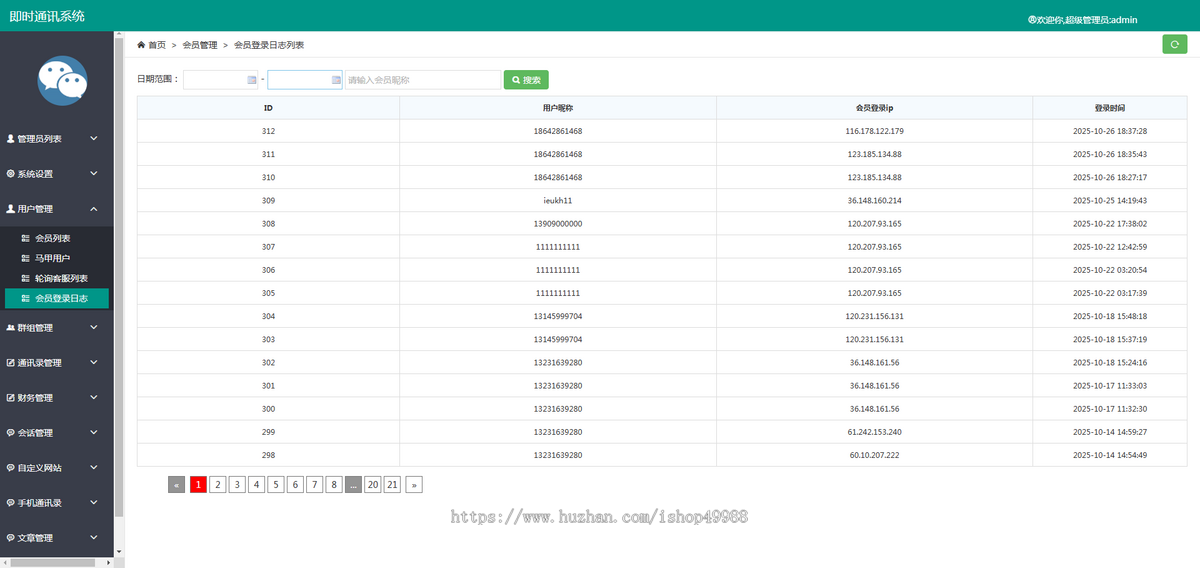Open the end date calendar icon

(x=336, y=80)
